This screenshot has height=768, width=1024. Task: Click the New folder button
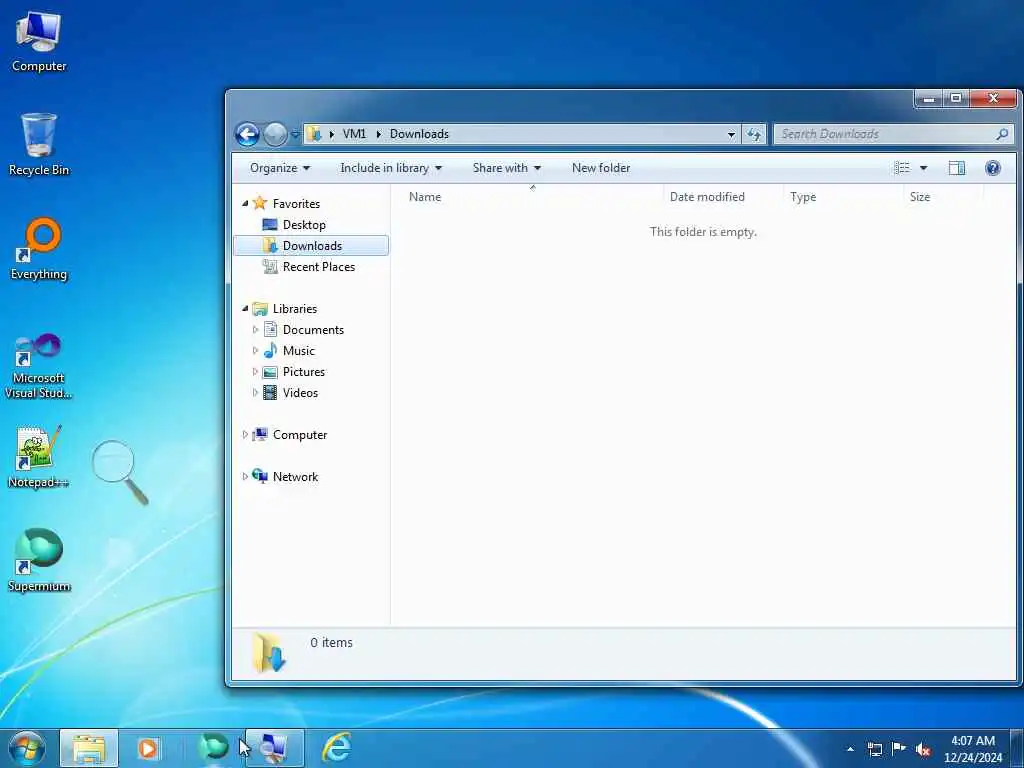click(601, 168)
